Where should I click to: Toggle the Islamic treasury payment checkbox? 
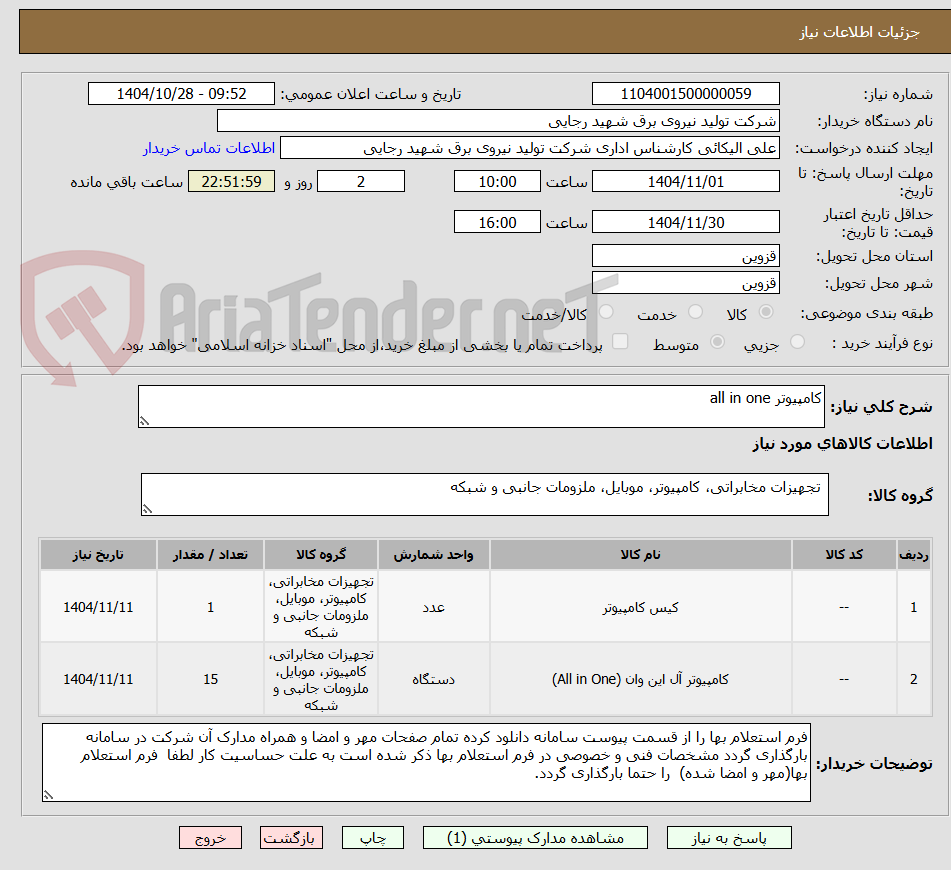[620, 342]
